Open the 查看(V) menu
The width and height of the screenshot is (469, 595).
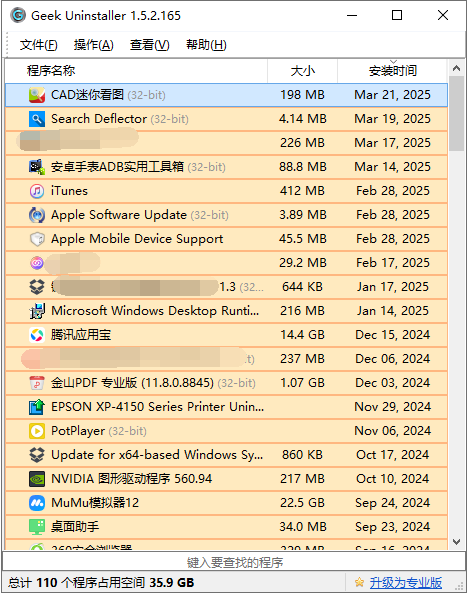[150, 45]
